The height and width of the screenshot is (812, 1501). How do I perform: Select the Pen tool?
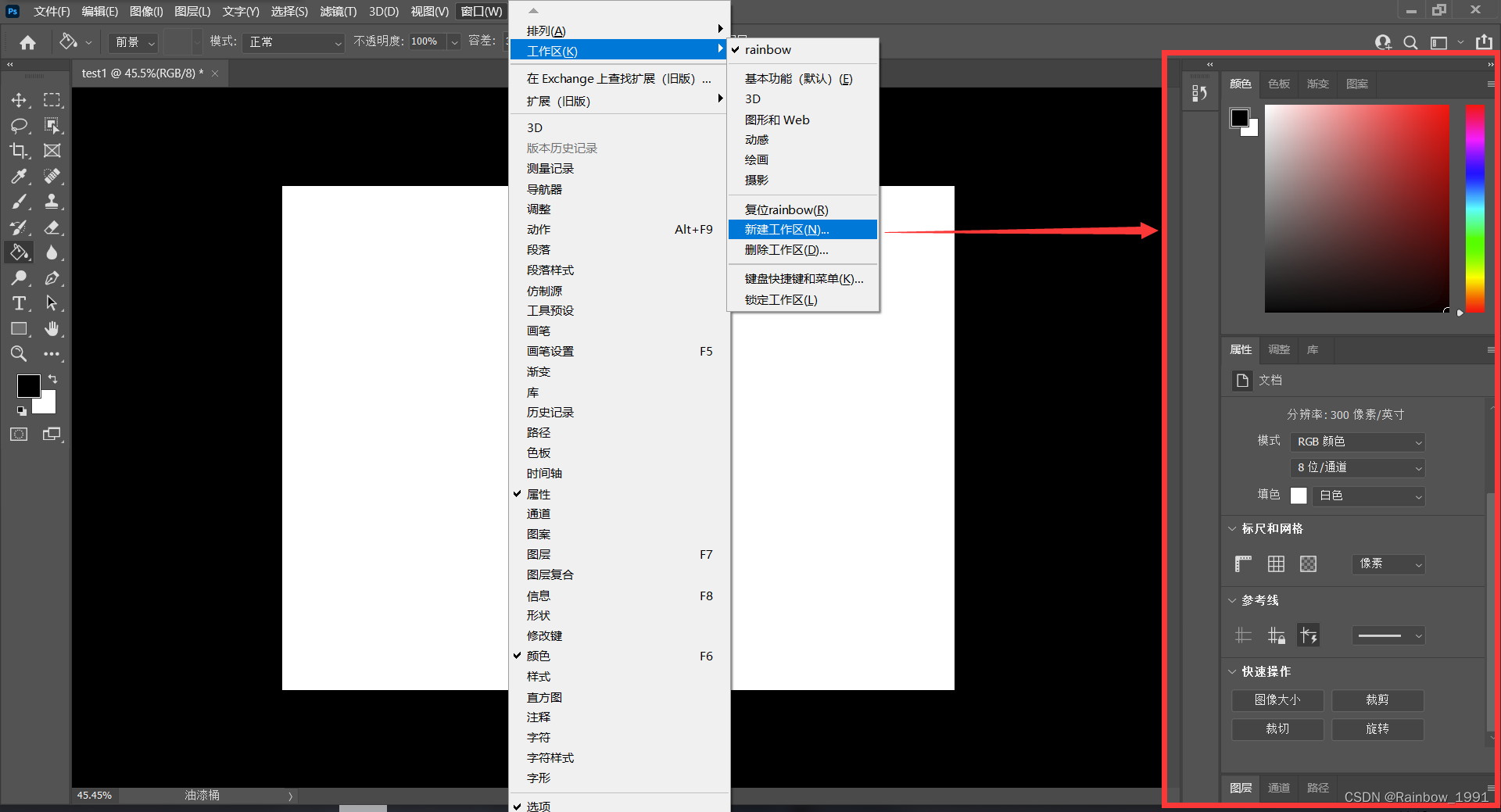52,278
